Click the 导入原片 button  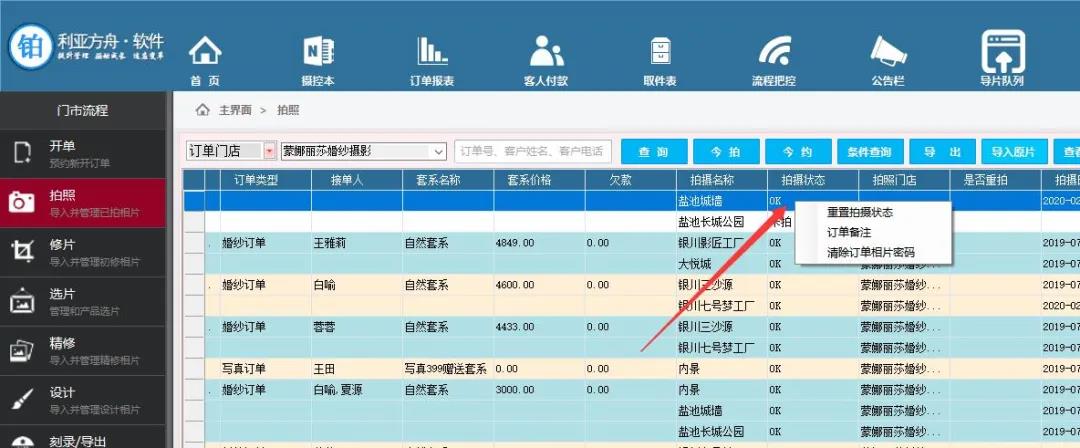click(x=1015, y=152)
